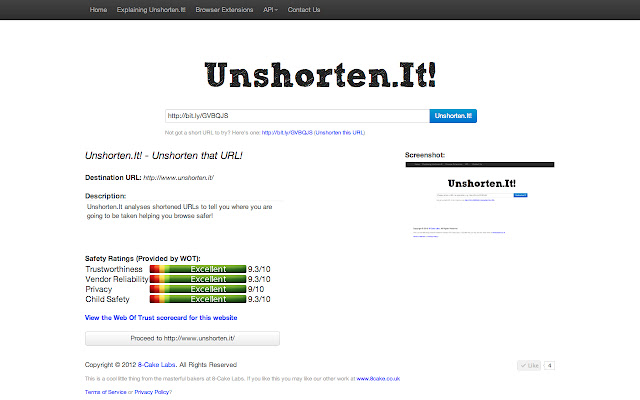Open the Home nav link
Screen dimensions: 640x400
click(98, 10)
